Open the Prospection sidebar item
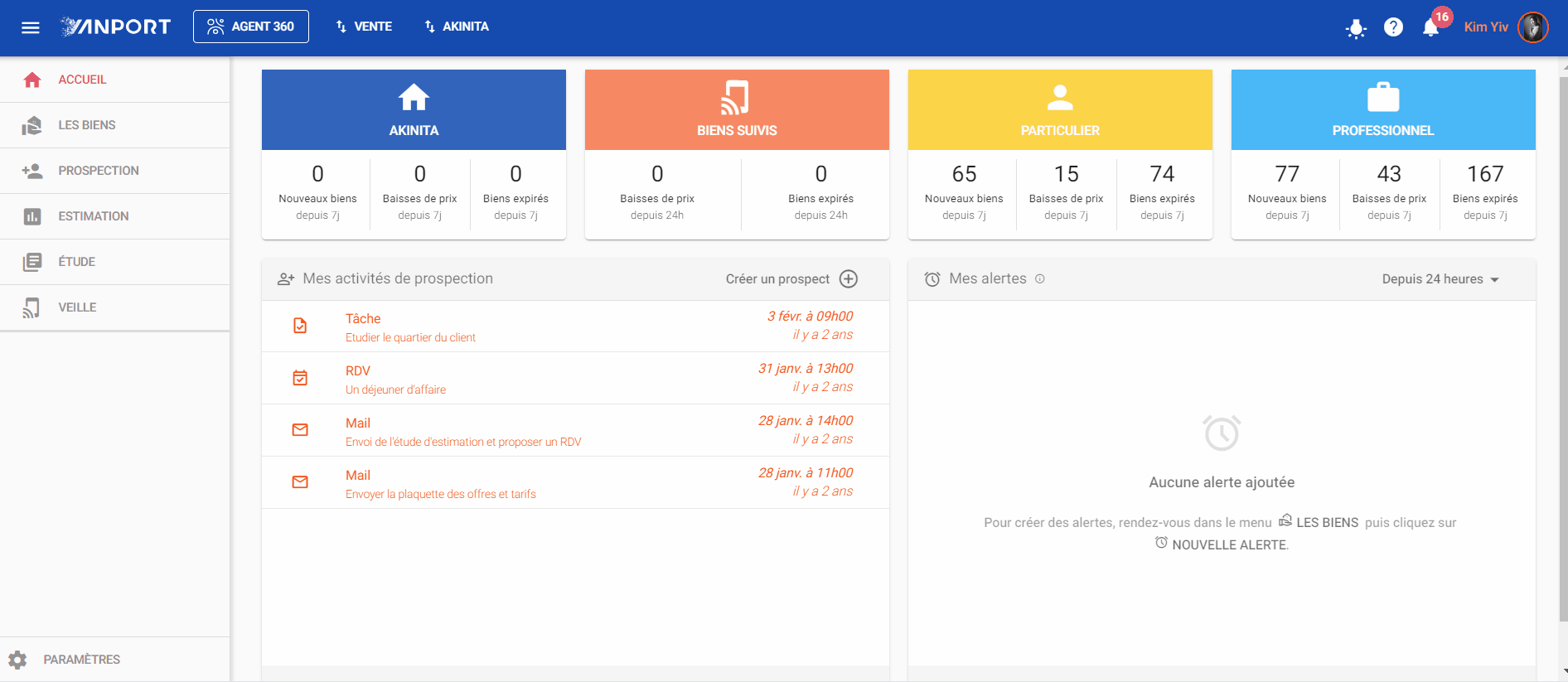1568x682 pixels. 114,171
